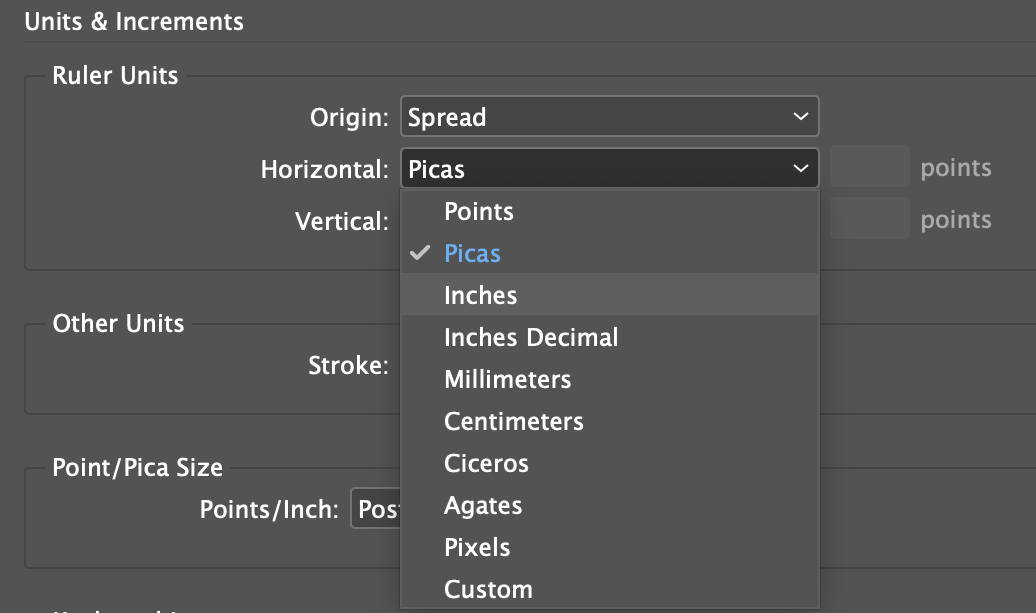Choose Custom unit option
Screen dimensions: 1036x613
coord(609,589)
